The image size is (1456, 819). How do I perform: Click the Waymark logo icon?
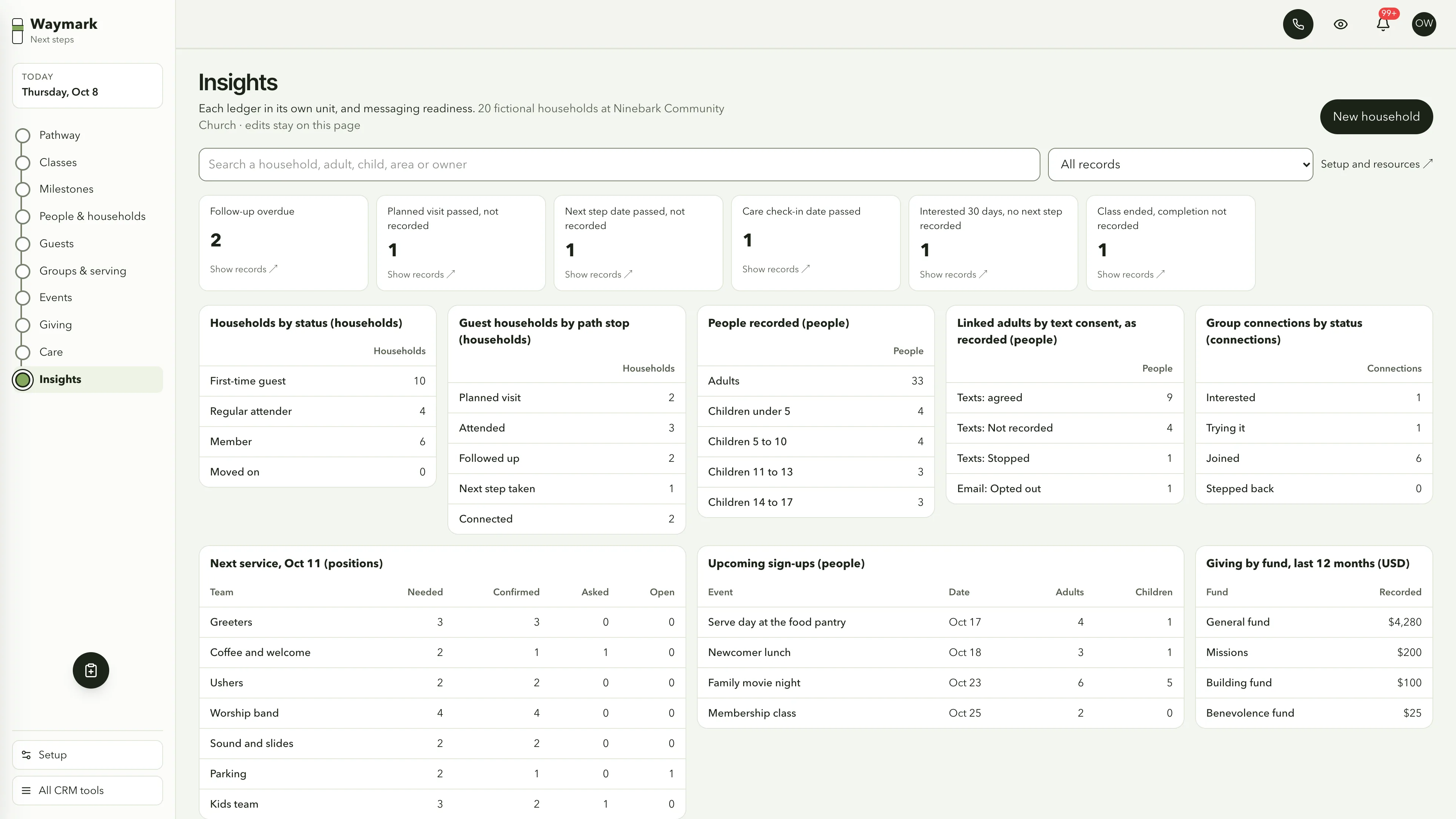click(17, 30)
